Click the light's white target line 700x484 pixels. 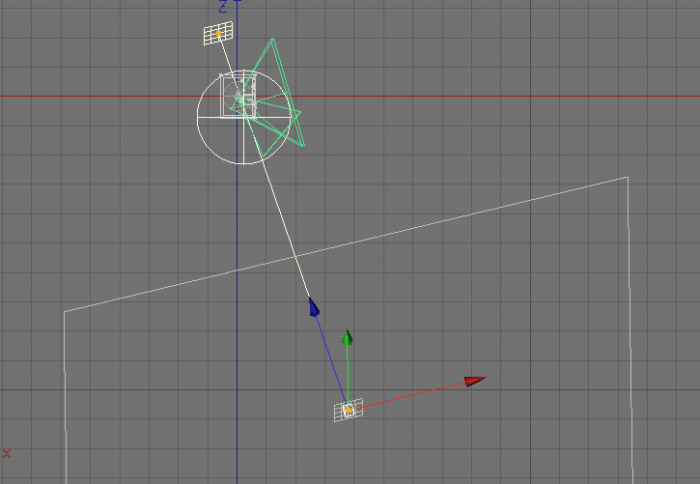pyautogui.click(x=278, y=210)
